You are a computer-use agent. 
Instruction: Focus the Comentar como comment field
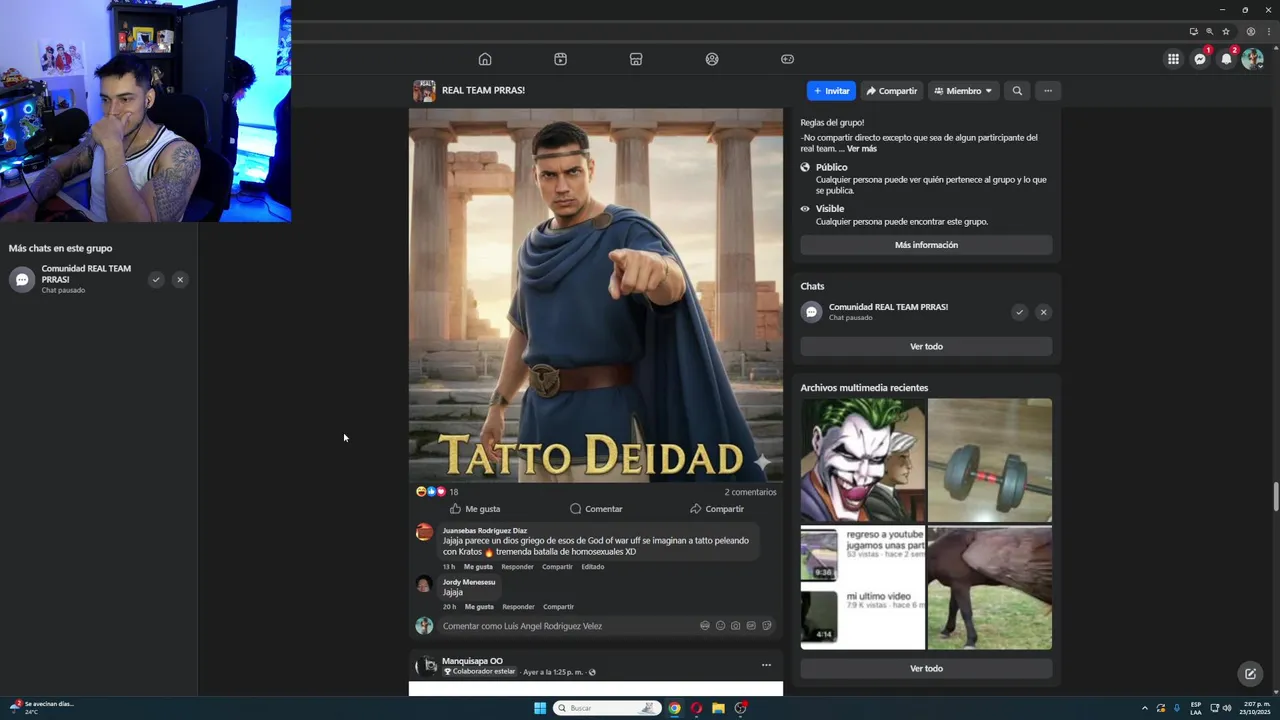tap(567, 626)
